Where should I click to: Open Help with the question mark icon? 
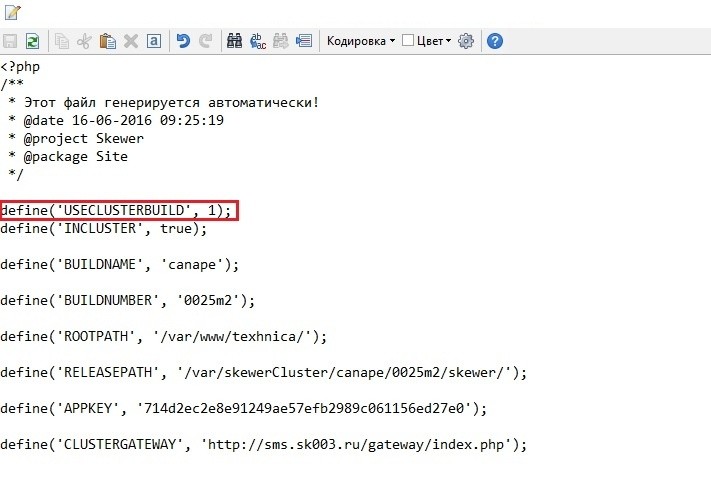click(x=494, y=41)
